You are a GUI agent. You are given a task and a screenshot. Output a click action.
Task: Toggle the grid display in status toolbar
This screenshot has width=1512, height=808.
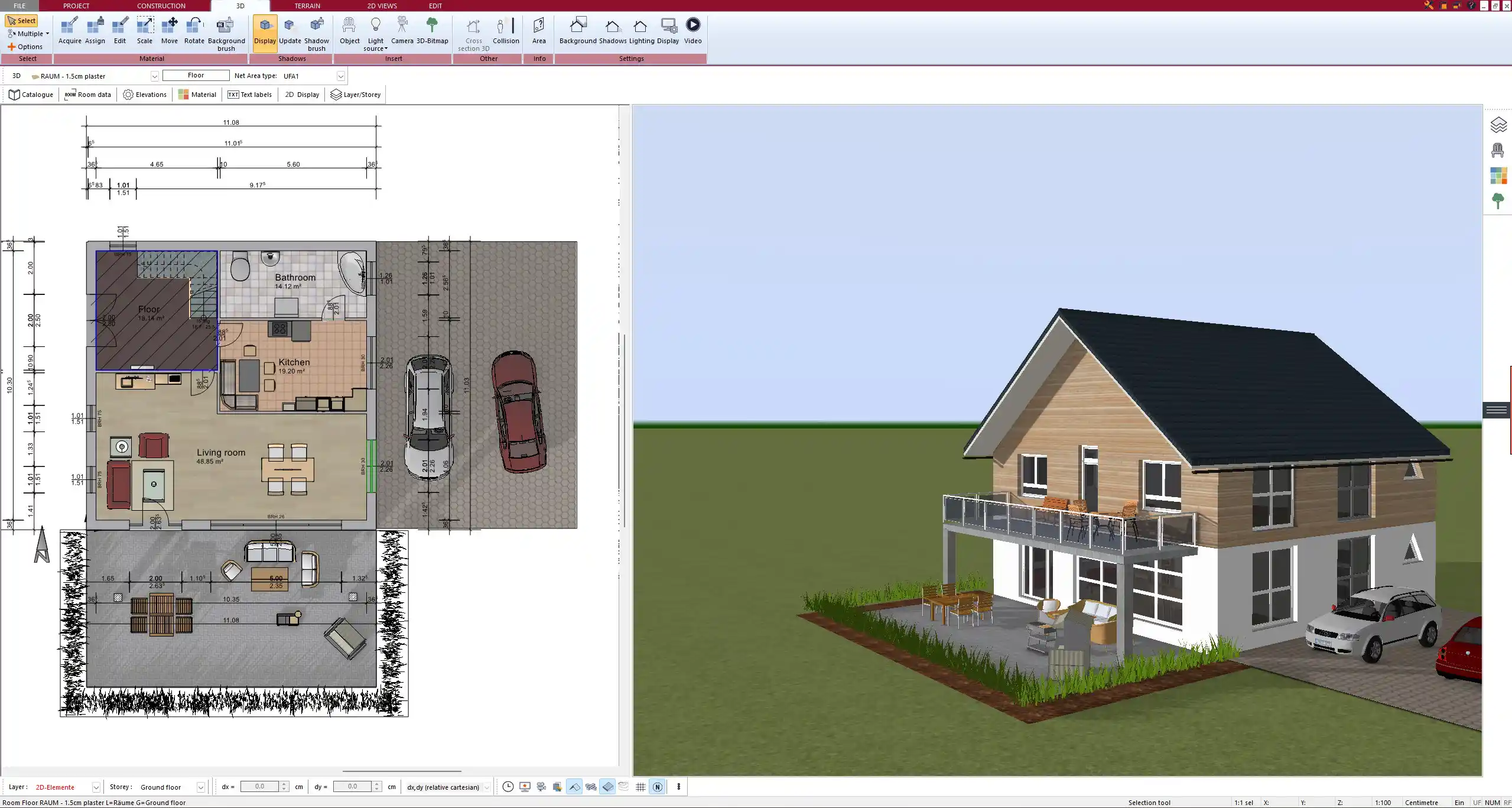click(640, 787)
